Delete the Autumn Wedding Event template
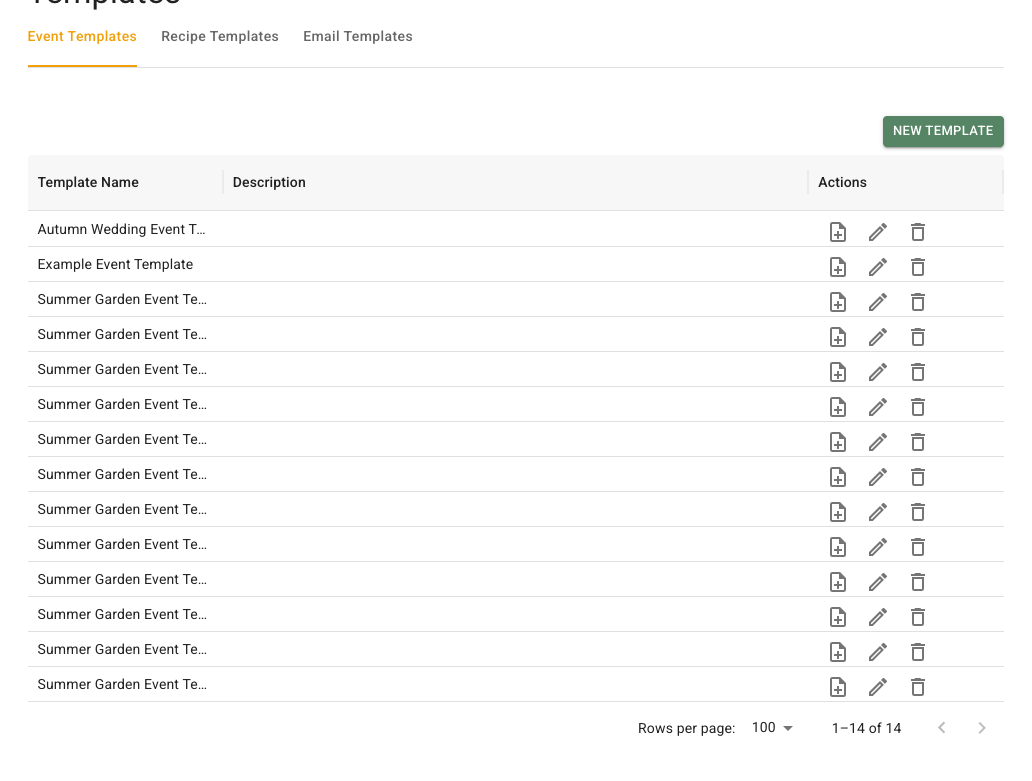1032x781 pixels. pyautogui.click(x=917, y=232)
